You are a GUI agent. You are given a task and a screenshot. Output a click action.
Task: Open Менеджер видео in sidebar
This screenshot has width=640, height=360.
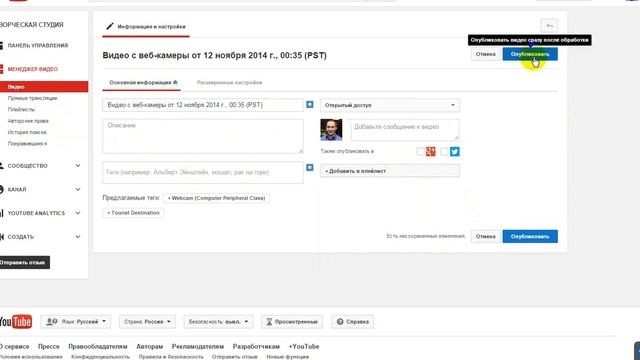coord(33,69)
